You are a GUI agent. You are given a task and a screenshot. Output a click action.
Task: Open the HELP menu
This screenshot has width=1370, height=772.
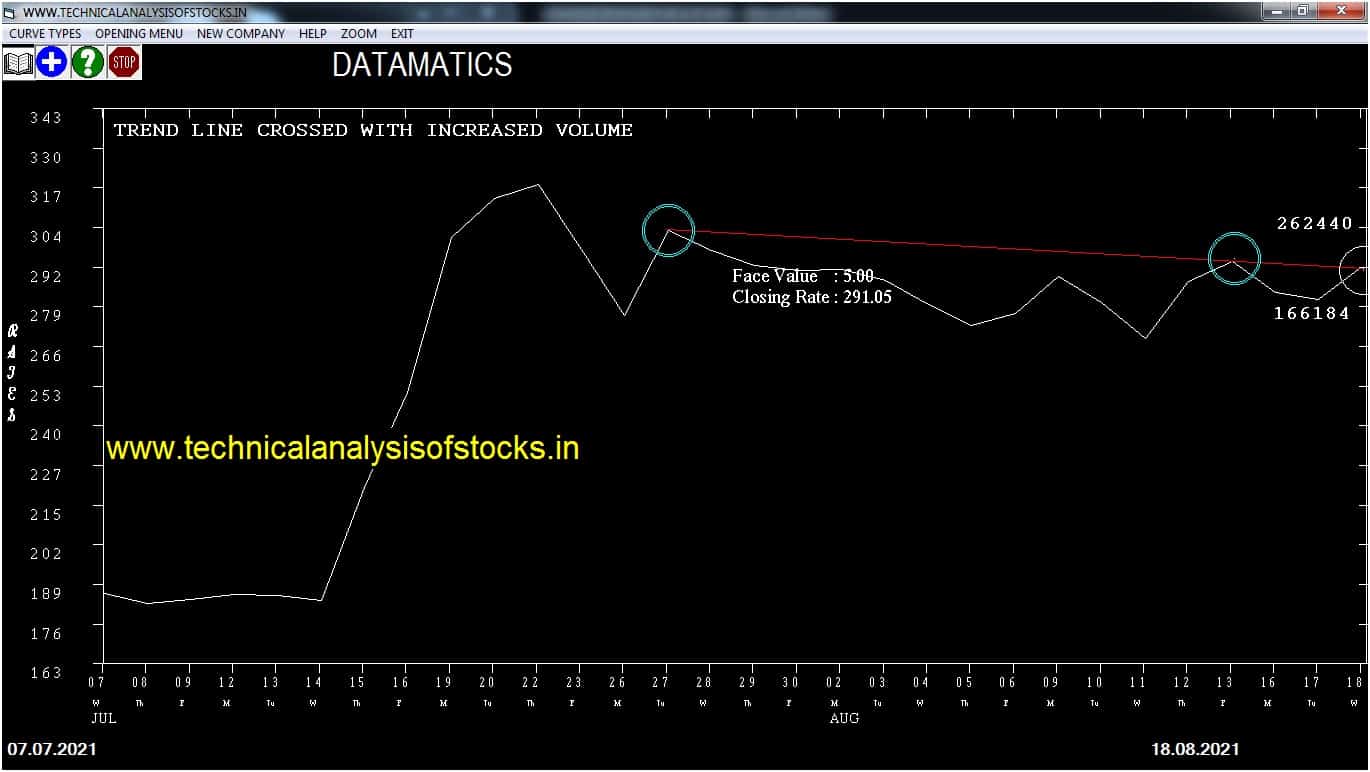point(312,33)
